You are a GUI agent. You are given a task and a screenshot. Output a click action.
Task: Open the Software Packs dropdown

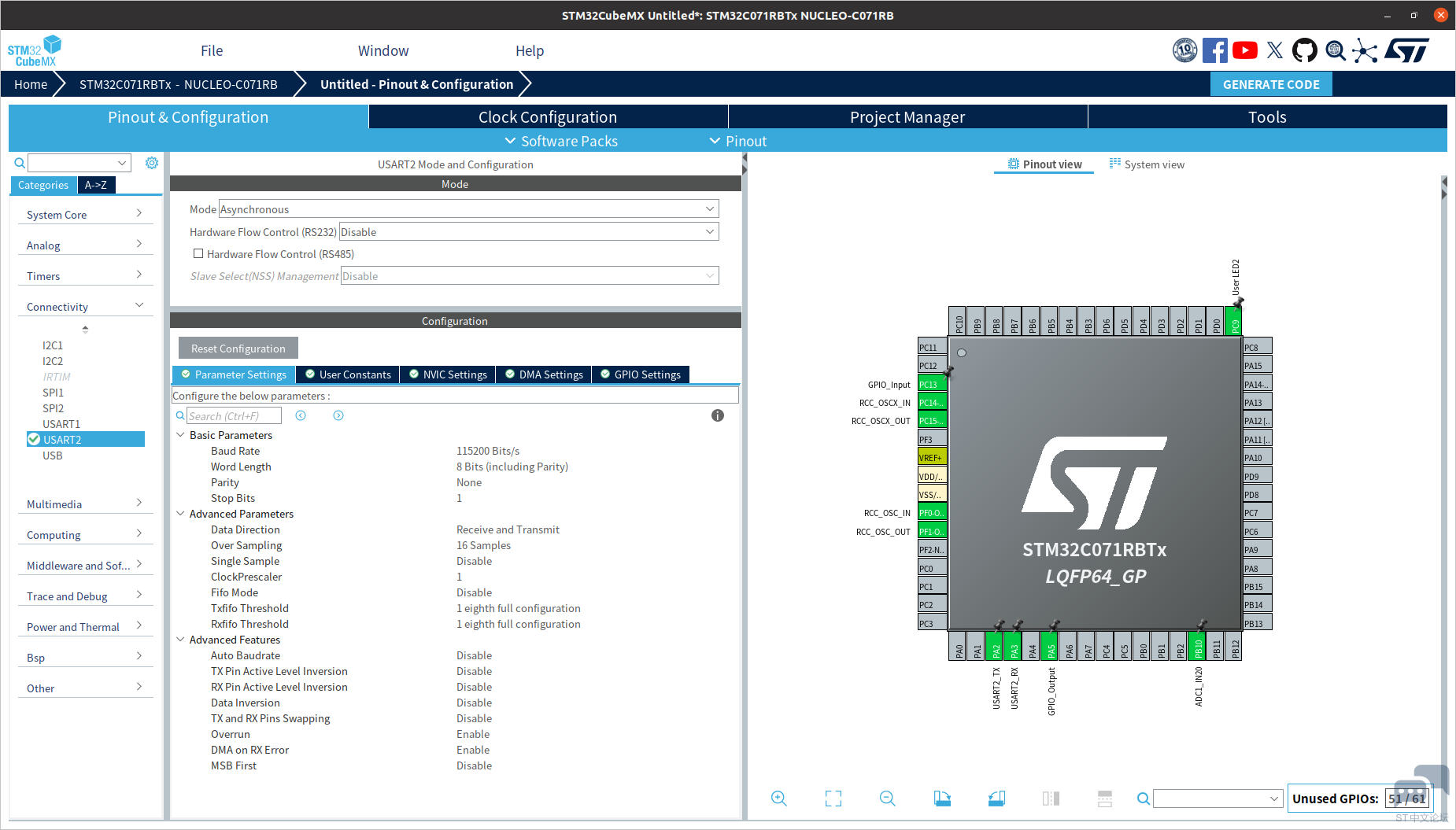[x=561, y=141]
